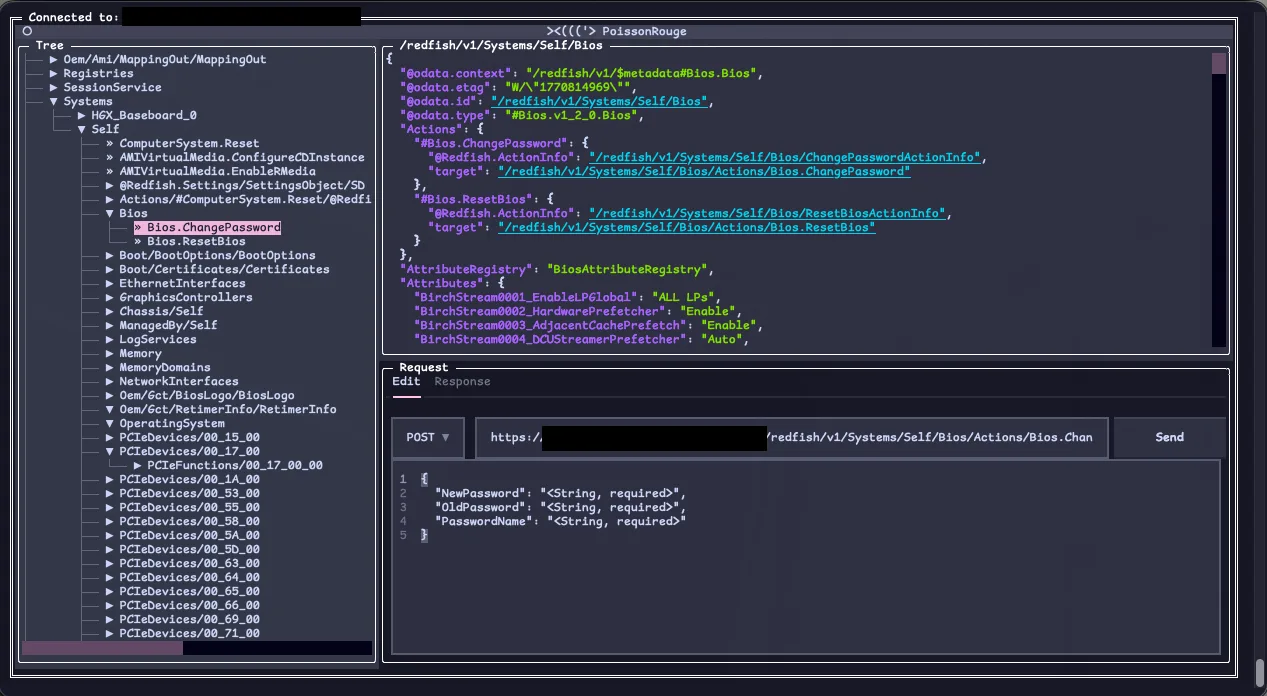The height and width of the screenshot is (696, 1267).
Task: Open the NetworkInterfaces tree item
Action: coord(179,381)
